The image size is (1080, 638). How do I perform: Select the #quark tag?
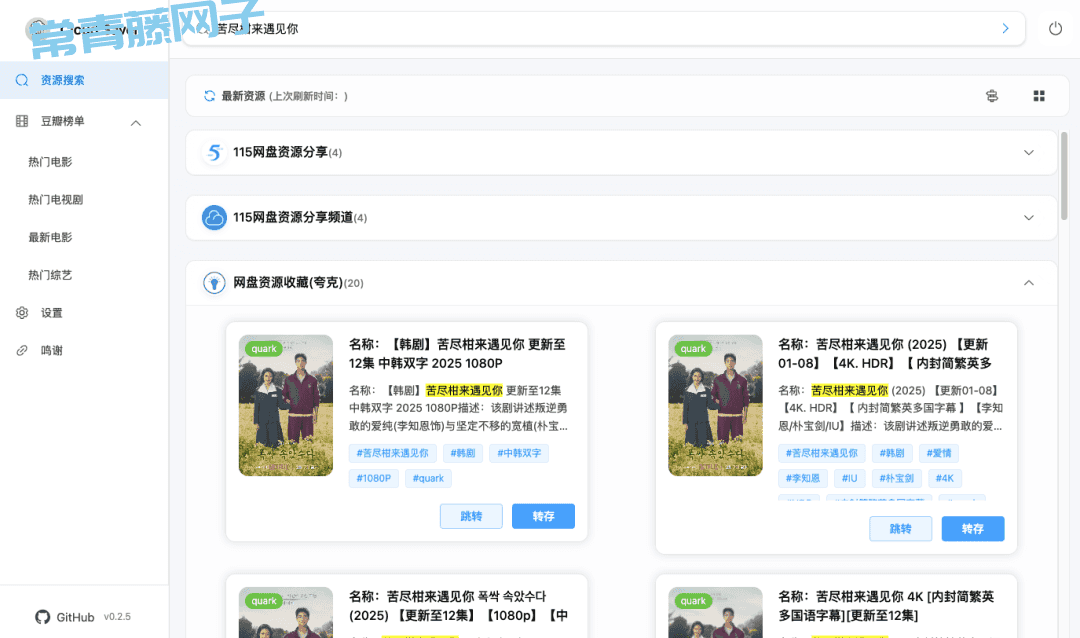pyautogui.click(x=428, y=478)
